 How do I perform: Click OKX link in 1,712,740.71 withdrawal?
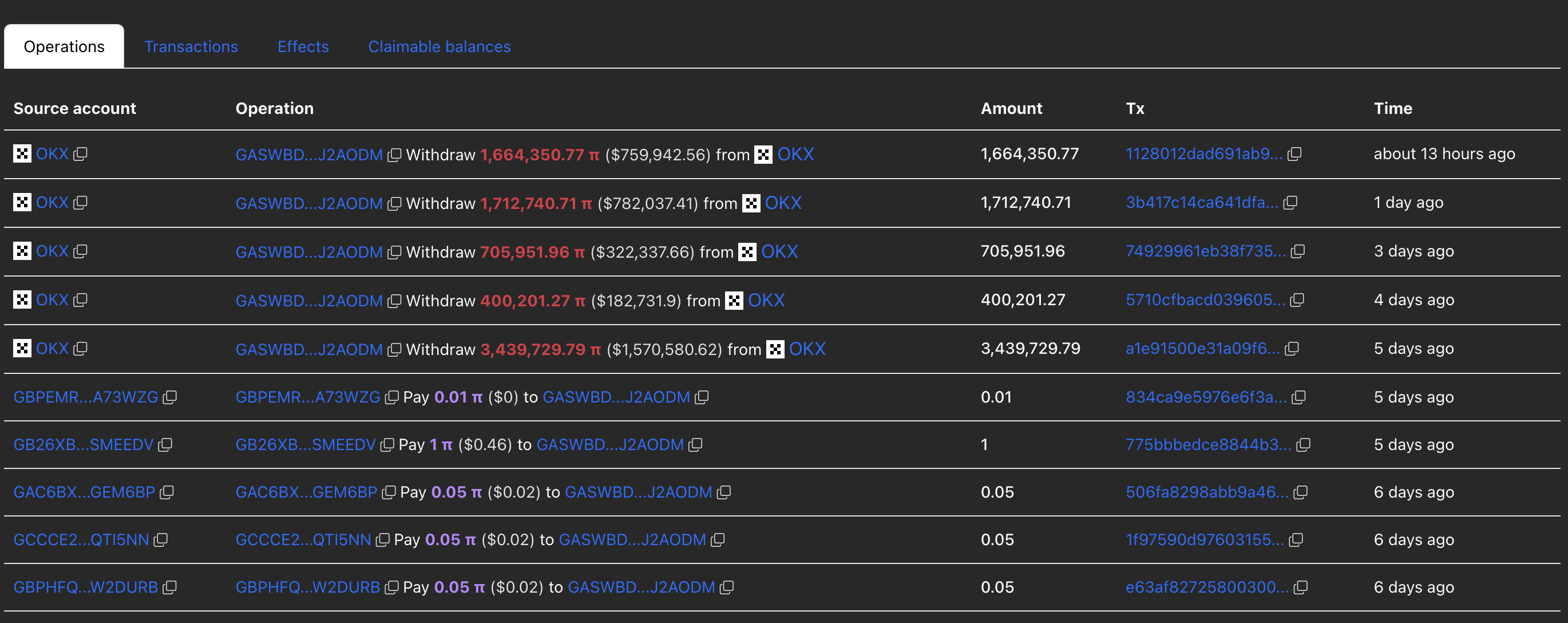pyautogui.click(x=783, y=203)
